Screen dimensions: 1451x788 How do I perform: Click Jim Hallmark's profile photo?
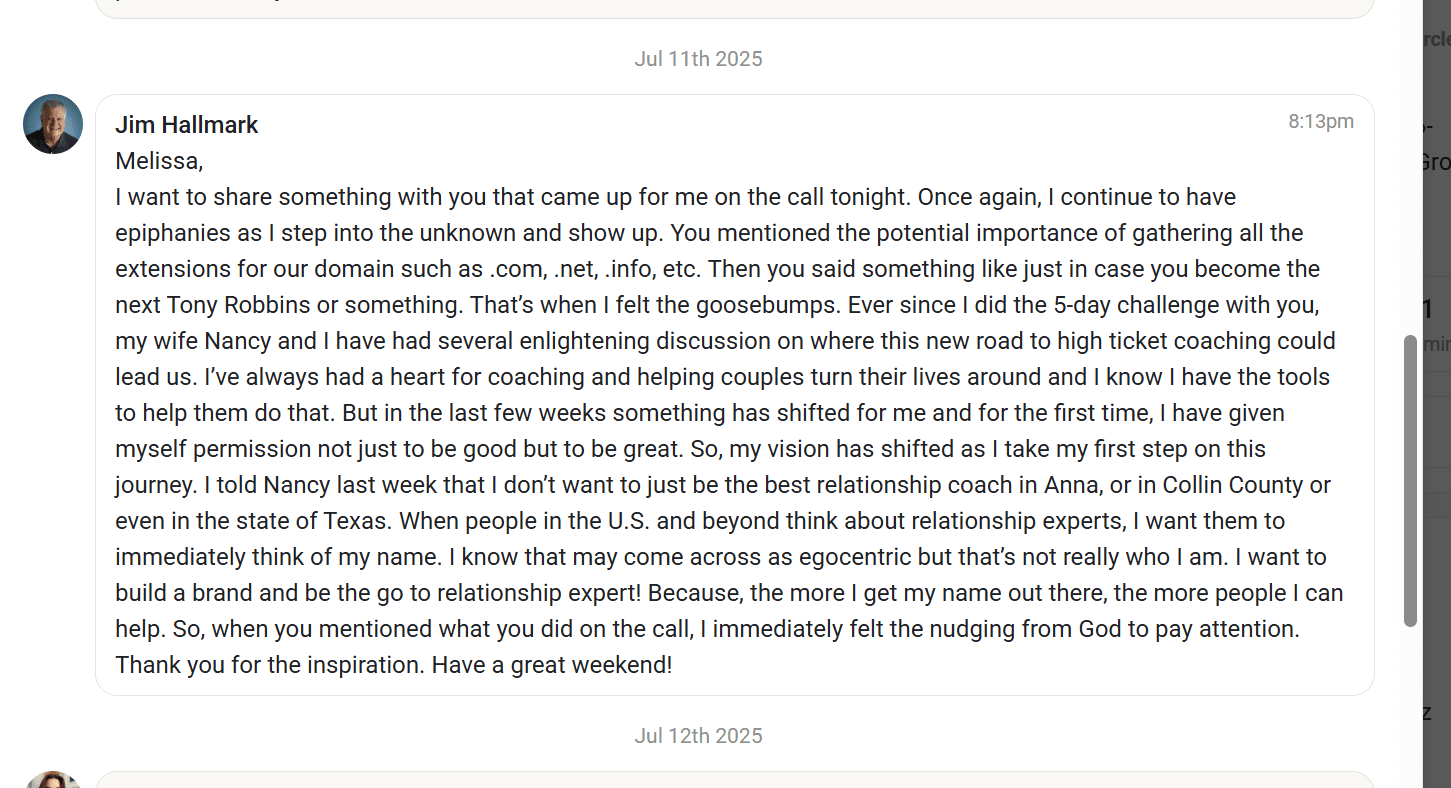click(53, 124)
